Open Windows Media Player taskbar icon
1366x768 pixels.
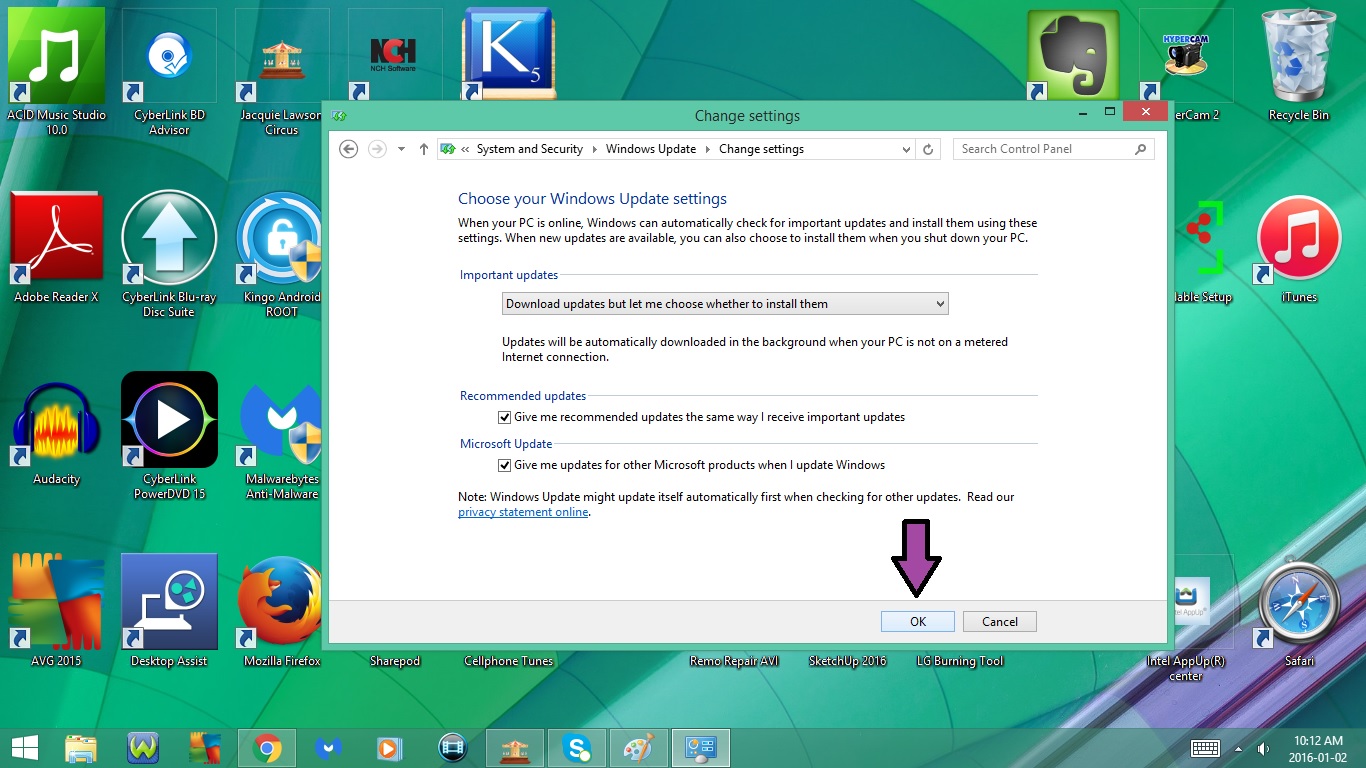tap(391, 748)
